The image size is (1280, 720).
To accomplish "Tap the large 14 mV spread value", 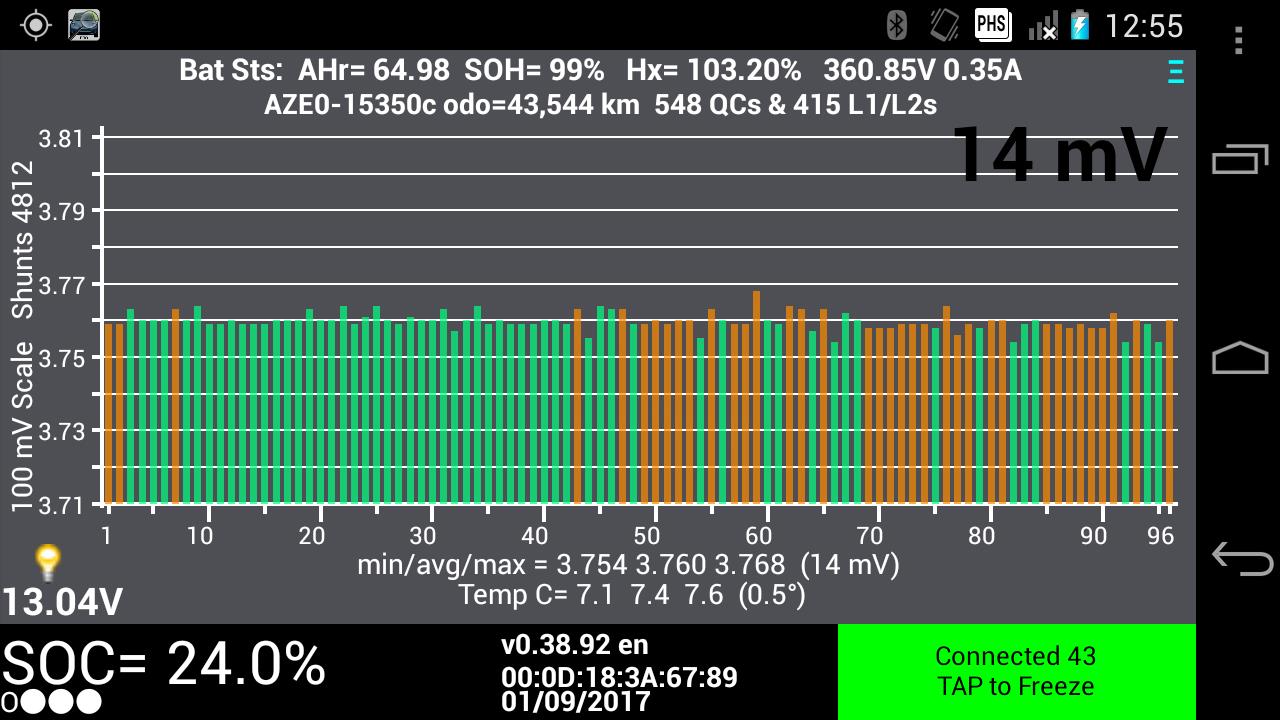I will [x=1060, y=155].
